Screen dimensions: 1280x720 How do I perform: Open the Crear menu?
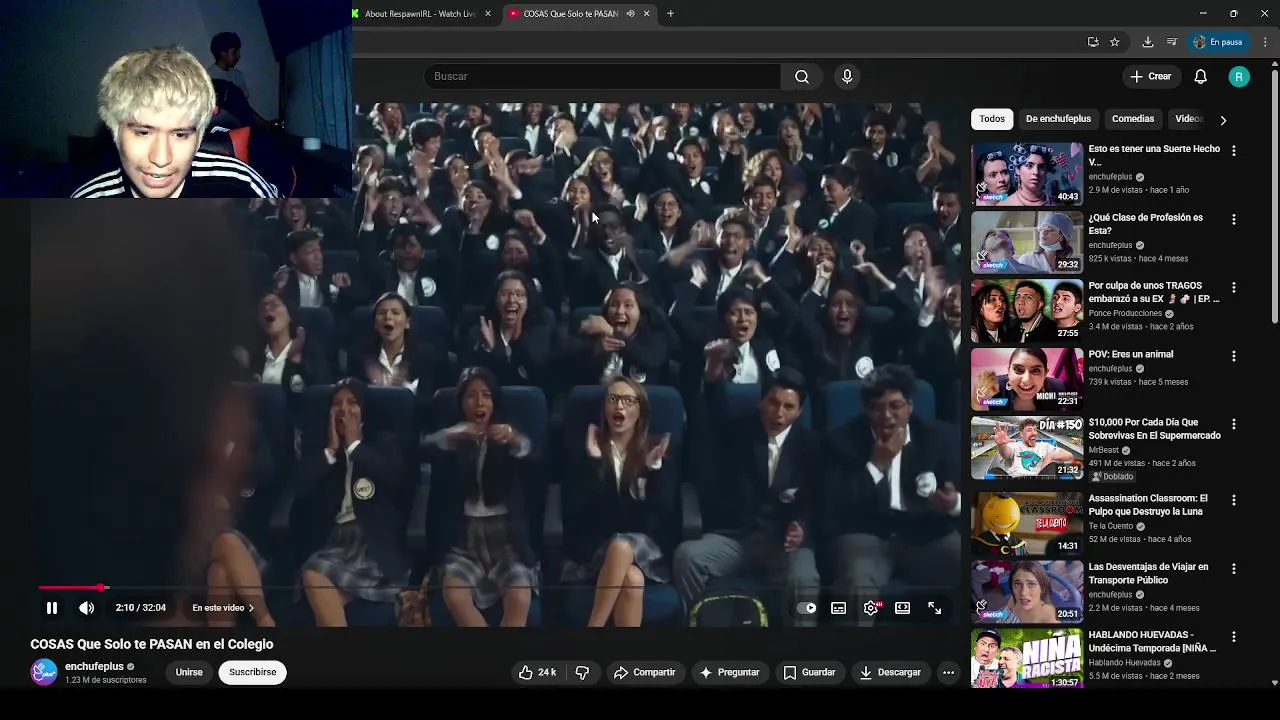[1151, 77]
